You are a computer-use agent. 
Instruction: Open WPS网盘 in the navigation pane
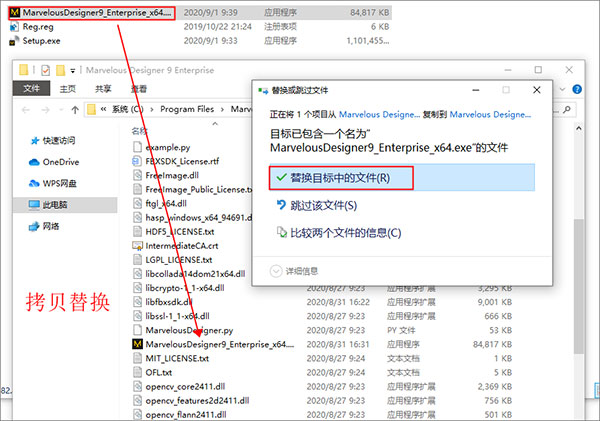tap(60, 183)
